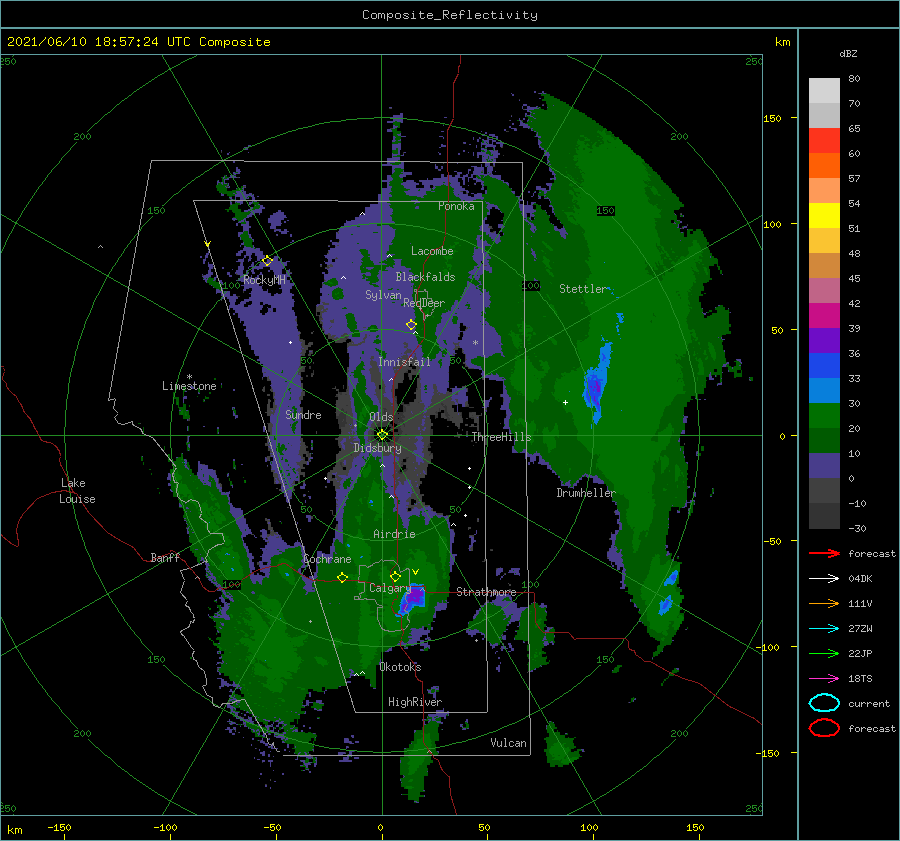Click the yellow diamond marker below RedDeer

[x=411, y=325]
